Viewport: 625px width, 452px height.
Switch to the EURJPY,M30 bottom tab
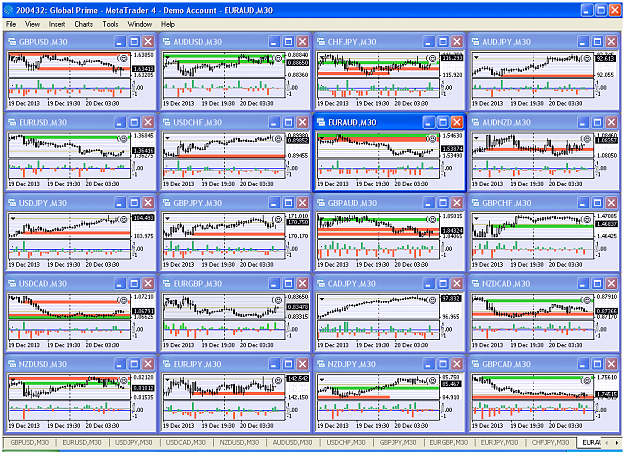[499, 442]
